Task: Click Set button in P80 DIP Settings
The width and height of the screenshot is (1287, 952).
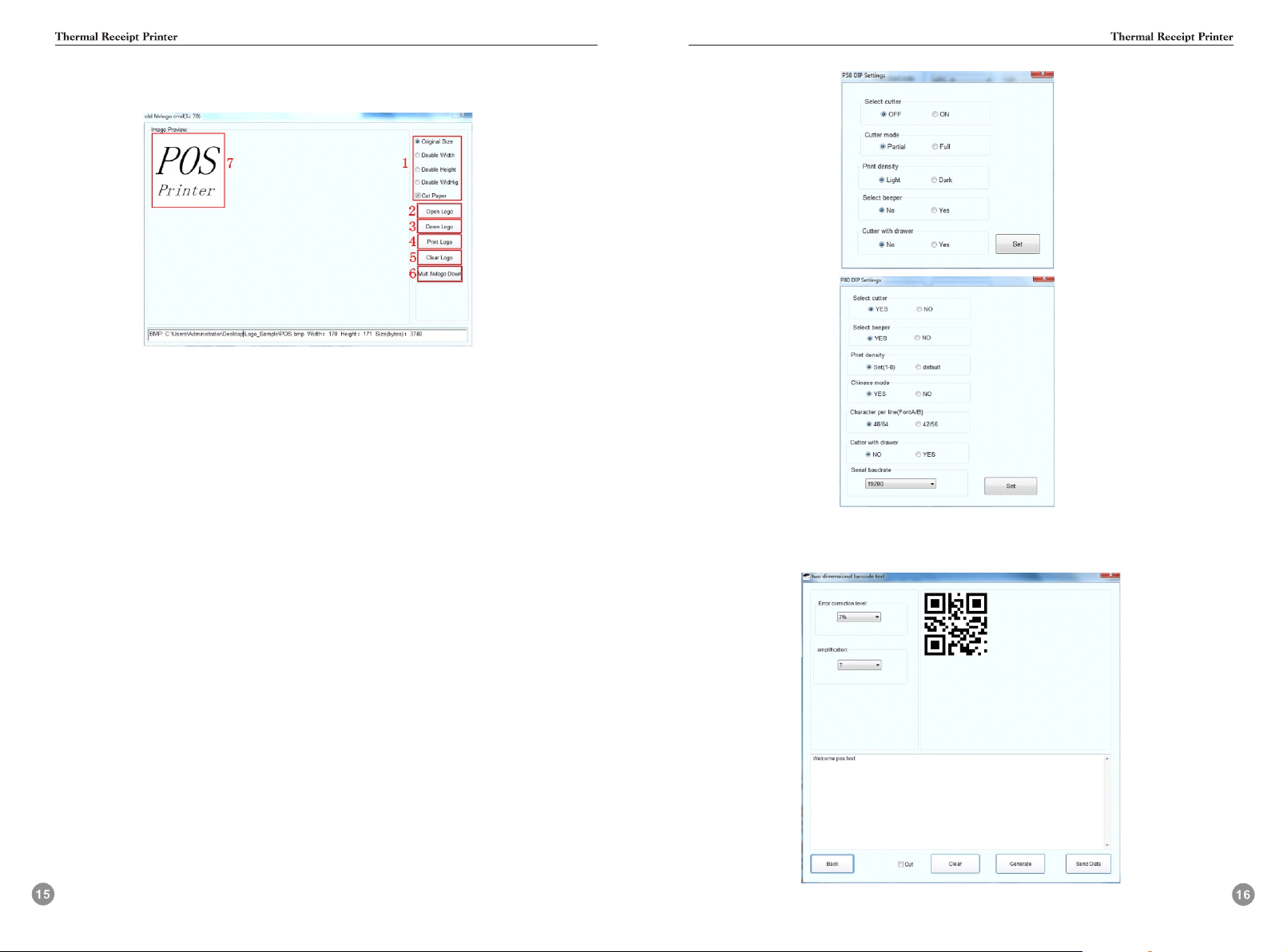Action: pyautogui.click(x=1011, y=486)
